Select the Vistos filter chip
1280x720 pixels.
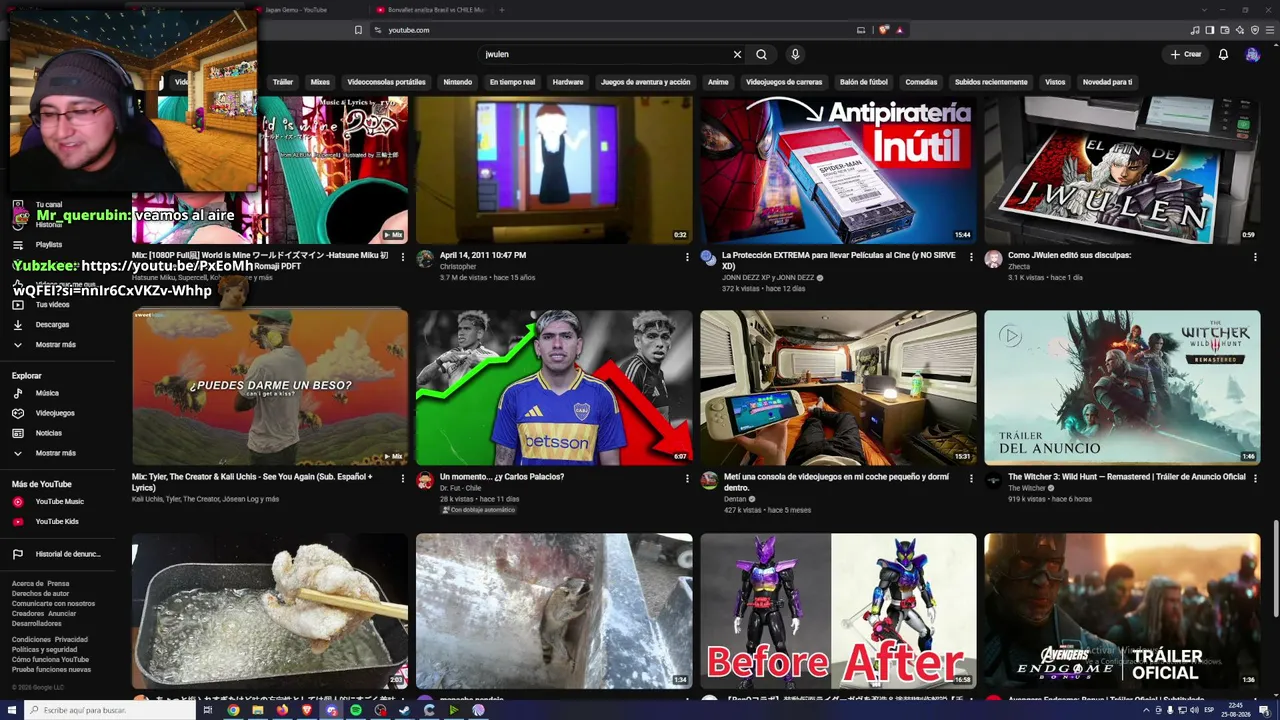(1055, 82)
